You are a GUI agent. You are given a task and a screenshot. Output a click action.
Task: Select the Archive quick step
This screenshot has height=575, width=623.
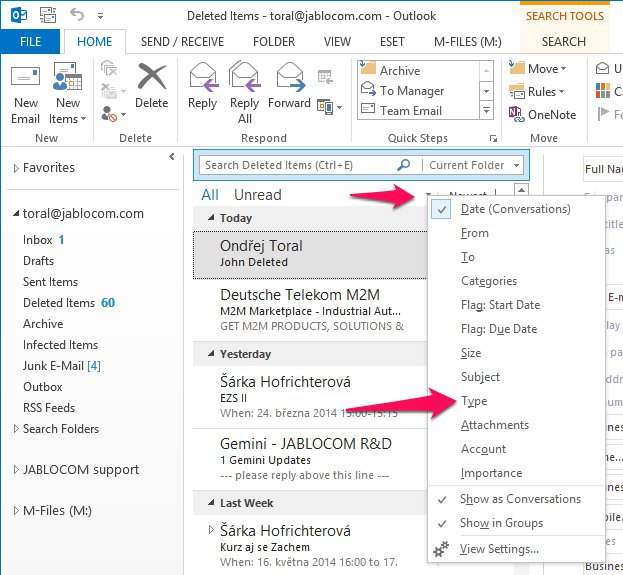[x=418, y=70]
